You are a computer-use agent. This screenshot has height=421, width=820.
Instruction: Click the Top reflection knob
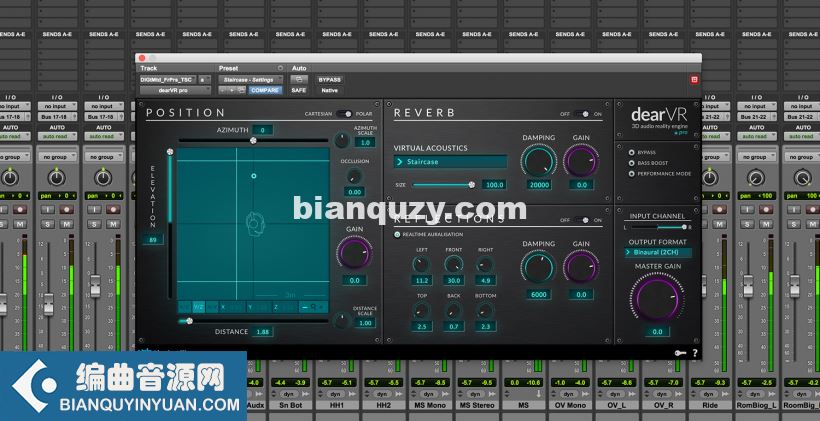[422, 311]
